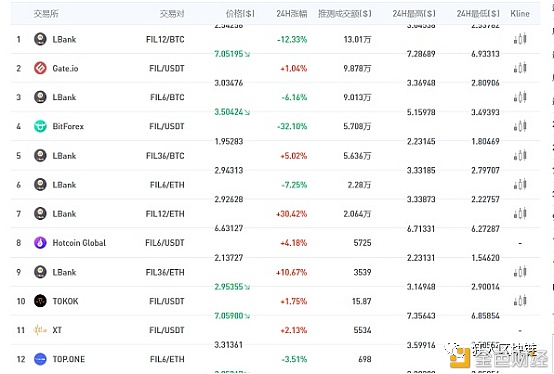This screenshot has height=374, width=554.
Task: Open Kline chart for LBank FIL36/ETH
Action: click(520, 272)
